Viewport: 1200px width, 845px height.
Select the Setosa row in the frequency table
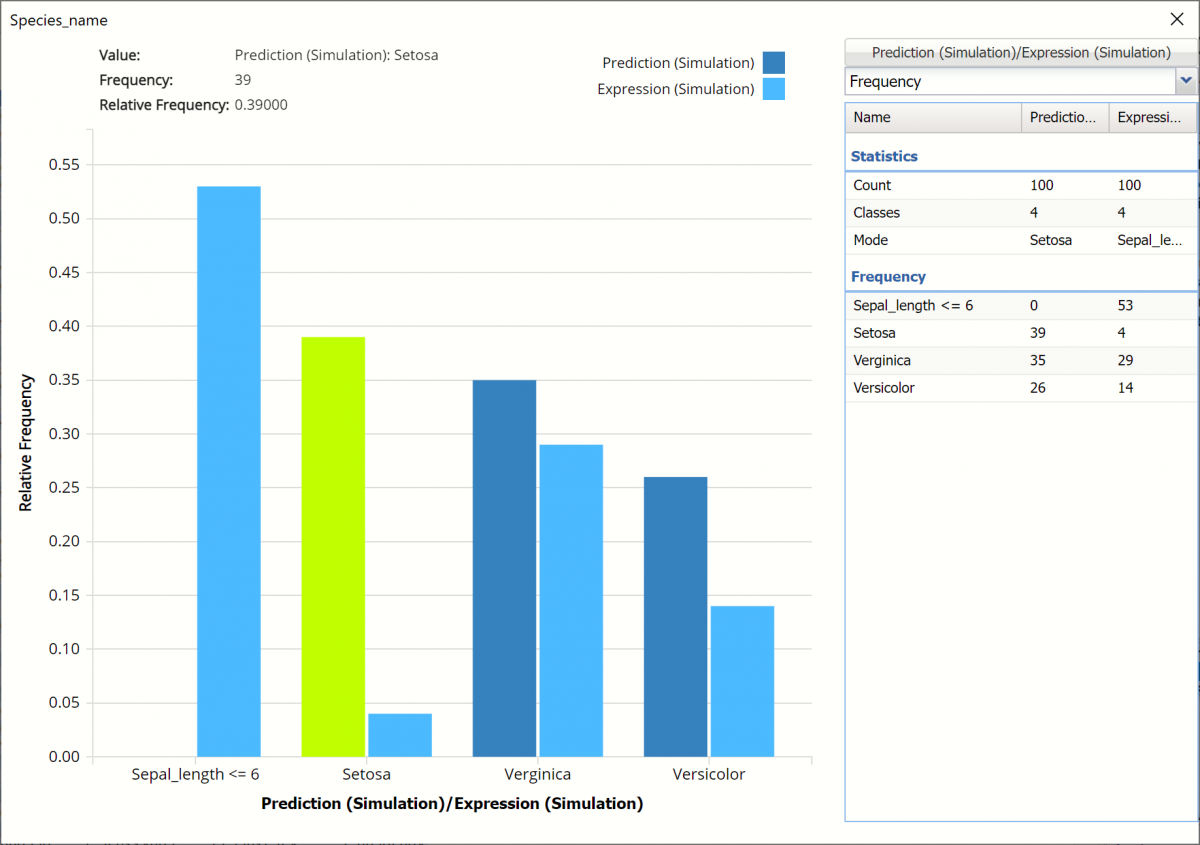tap(1020, 333)
